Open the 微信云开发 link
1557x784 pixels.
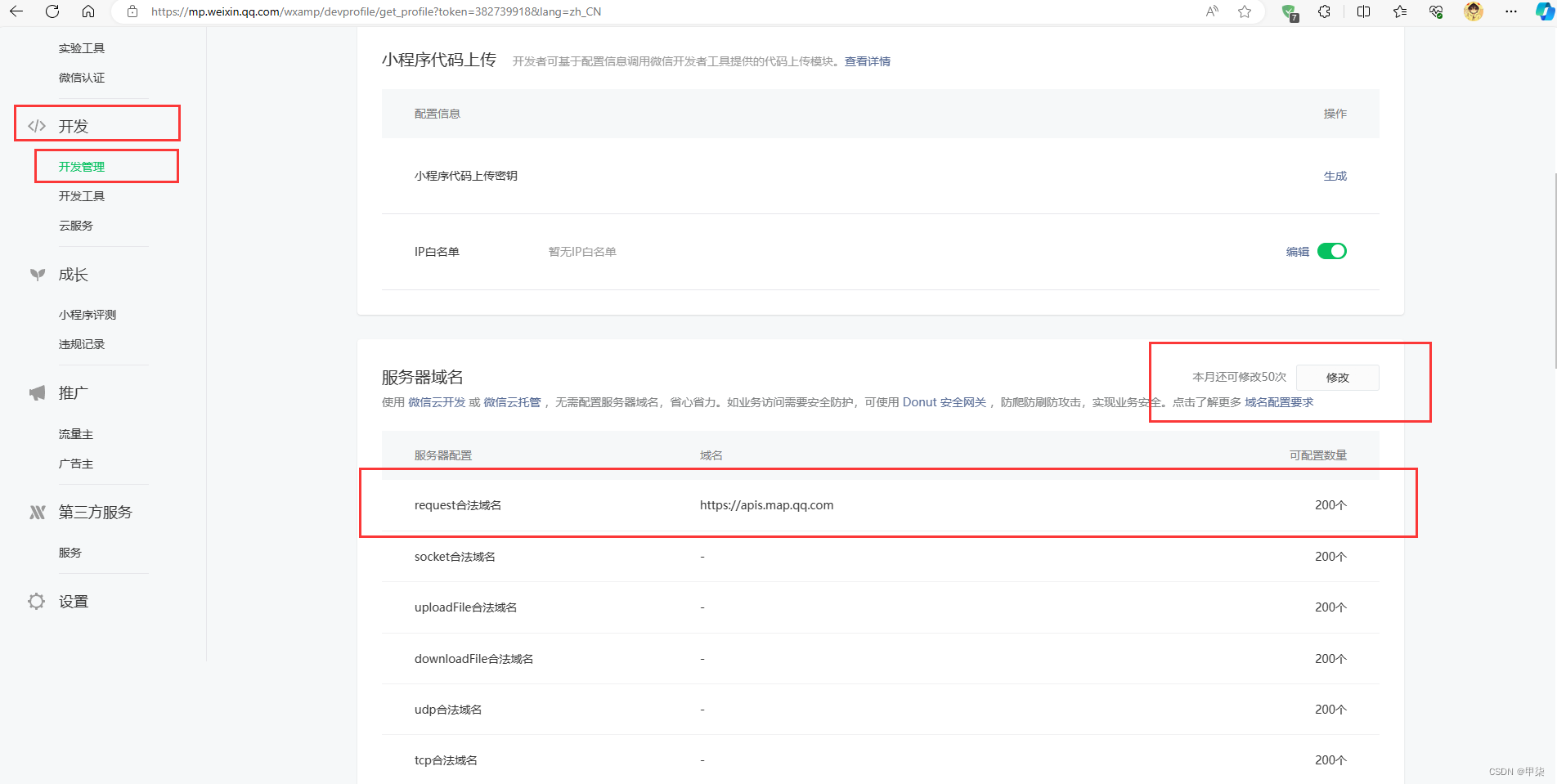coord(437,402)
